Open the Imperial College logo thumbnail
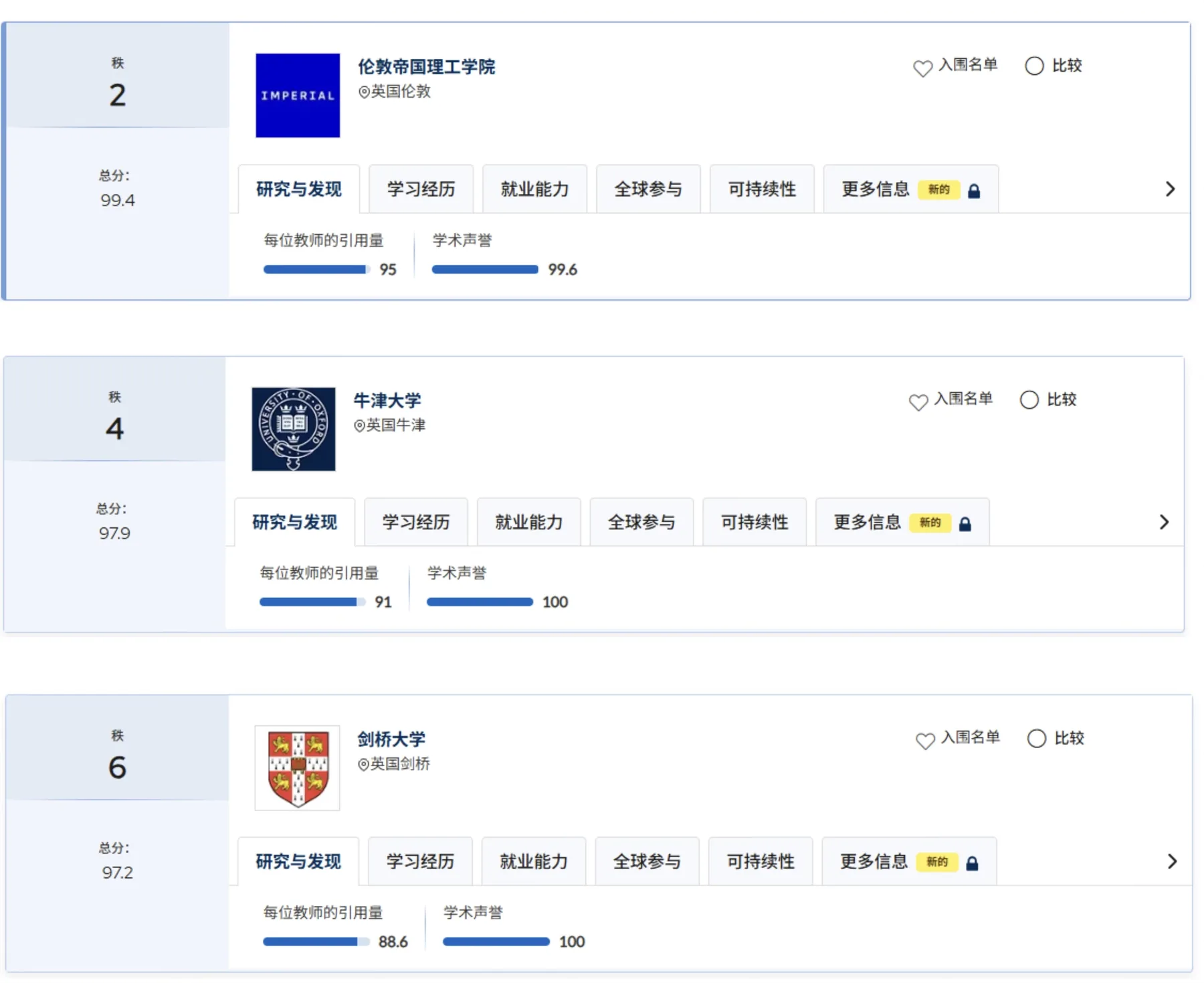Screen dimensions: 1204x983 coord(298,96)
